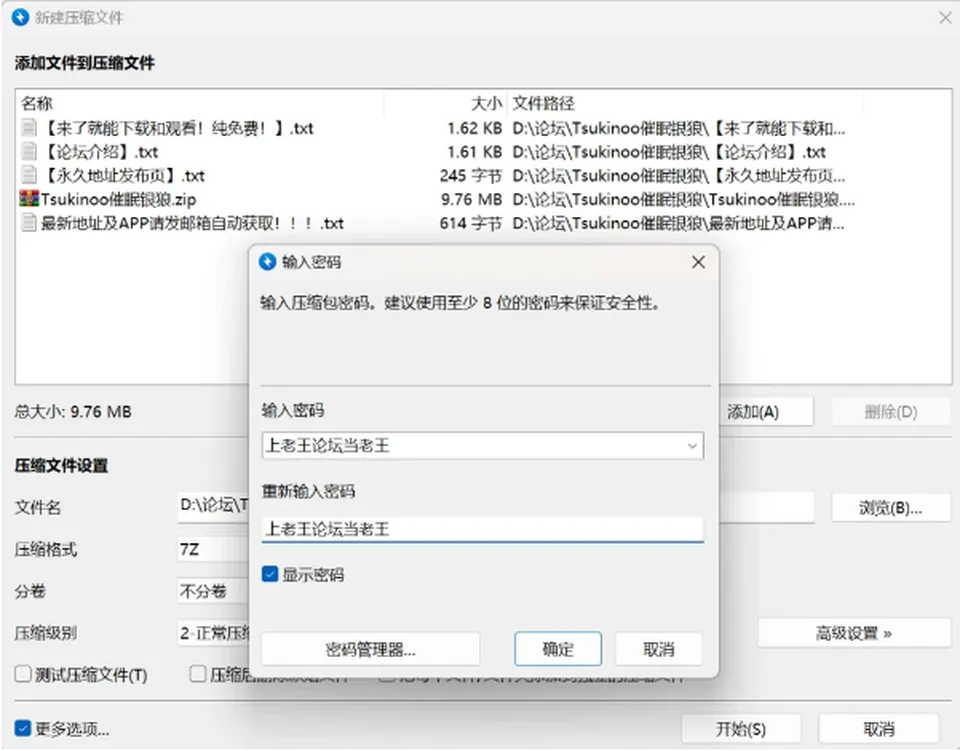The width and height of the screenshot is (960, 751).
Task: Select the Tsukinoo催眠银狼.zip archive icon
Action: [29, 199]
